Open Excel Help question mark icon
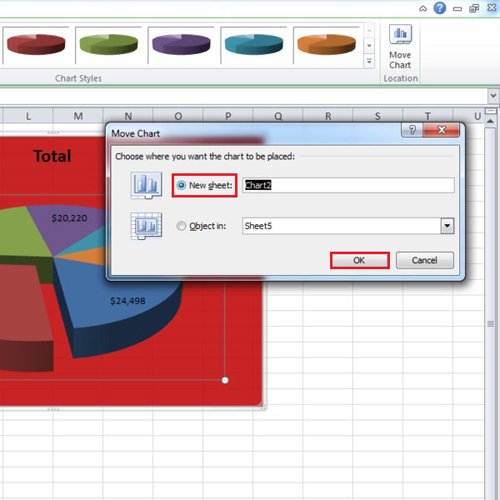The height and width of the screenshot is (500, 500). [x=440, y=8]
